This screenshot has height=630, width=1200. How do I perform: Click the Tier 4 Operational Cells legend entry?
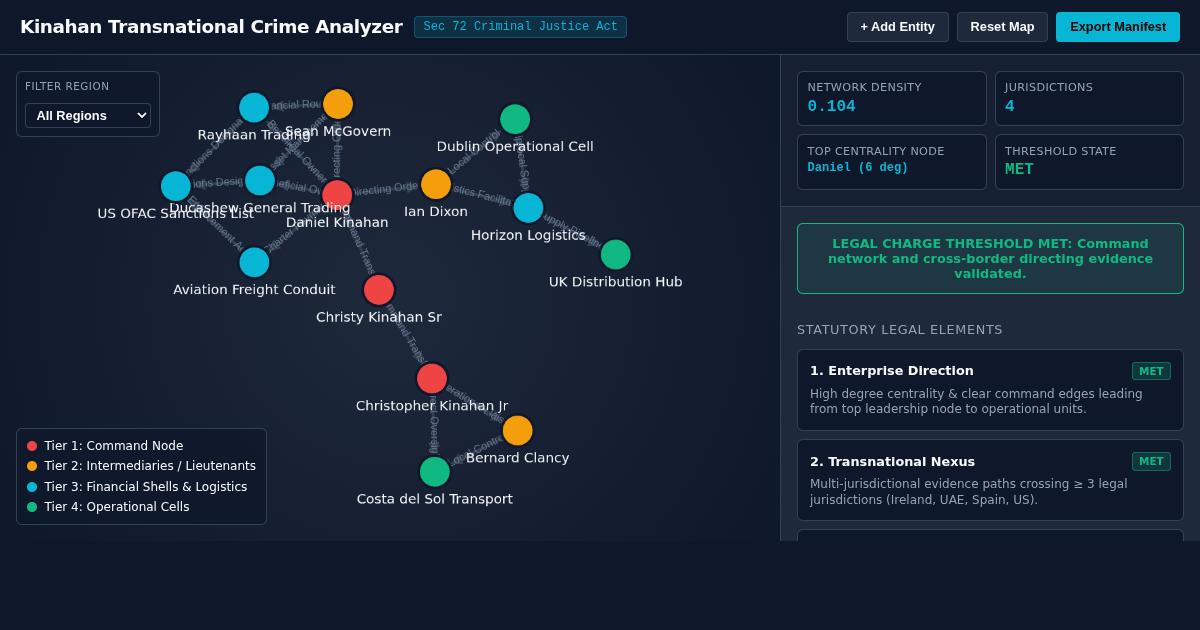(108, 507)
